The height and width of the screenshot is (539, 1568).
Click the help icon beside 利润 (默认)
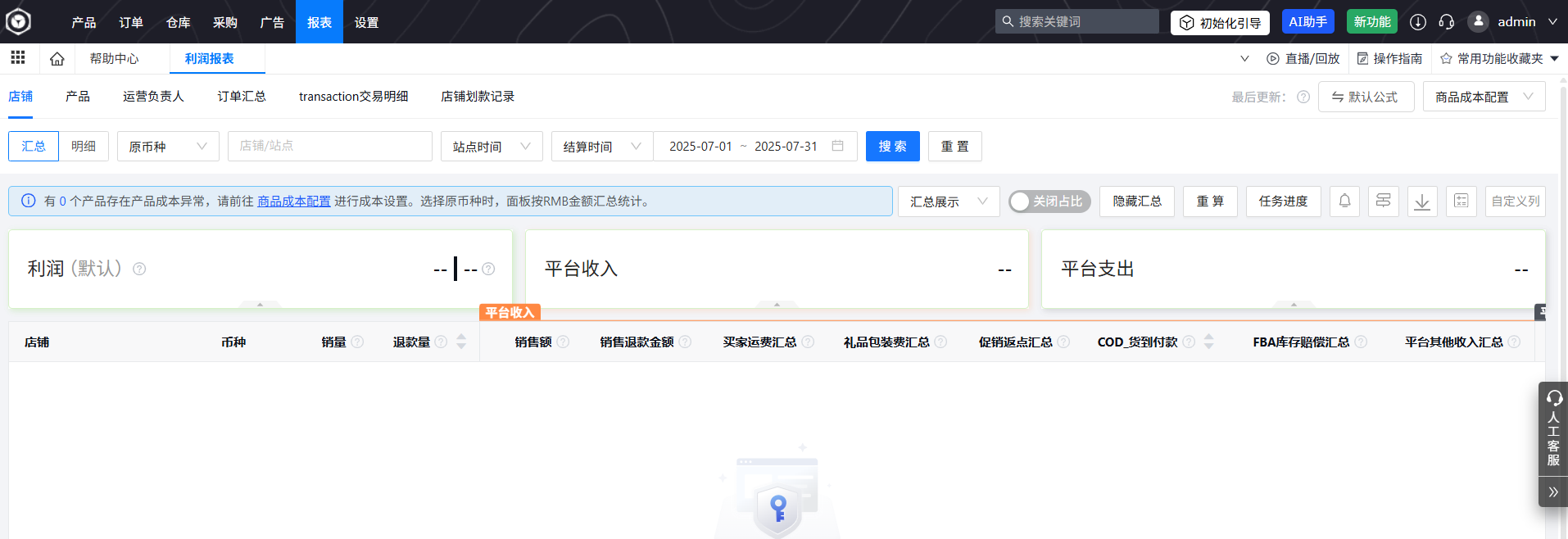click(x=139, y=269)
